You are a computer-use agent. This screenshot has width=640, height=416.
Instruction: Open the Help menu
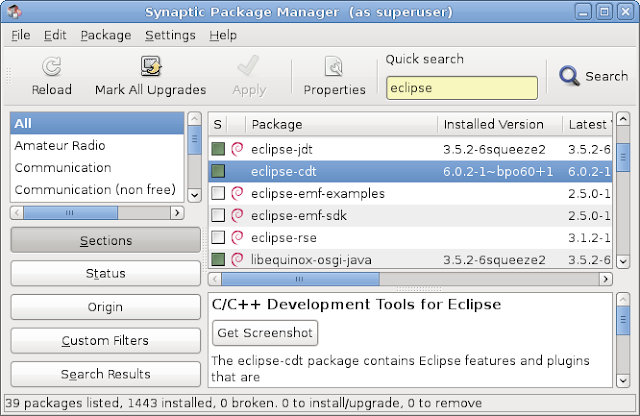click(x=223, y=35)
